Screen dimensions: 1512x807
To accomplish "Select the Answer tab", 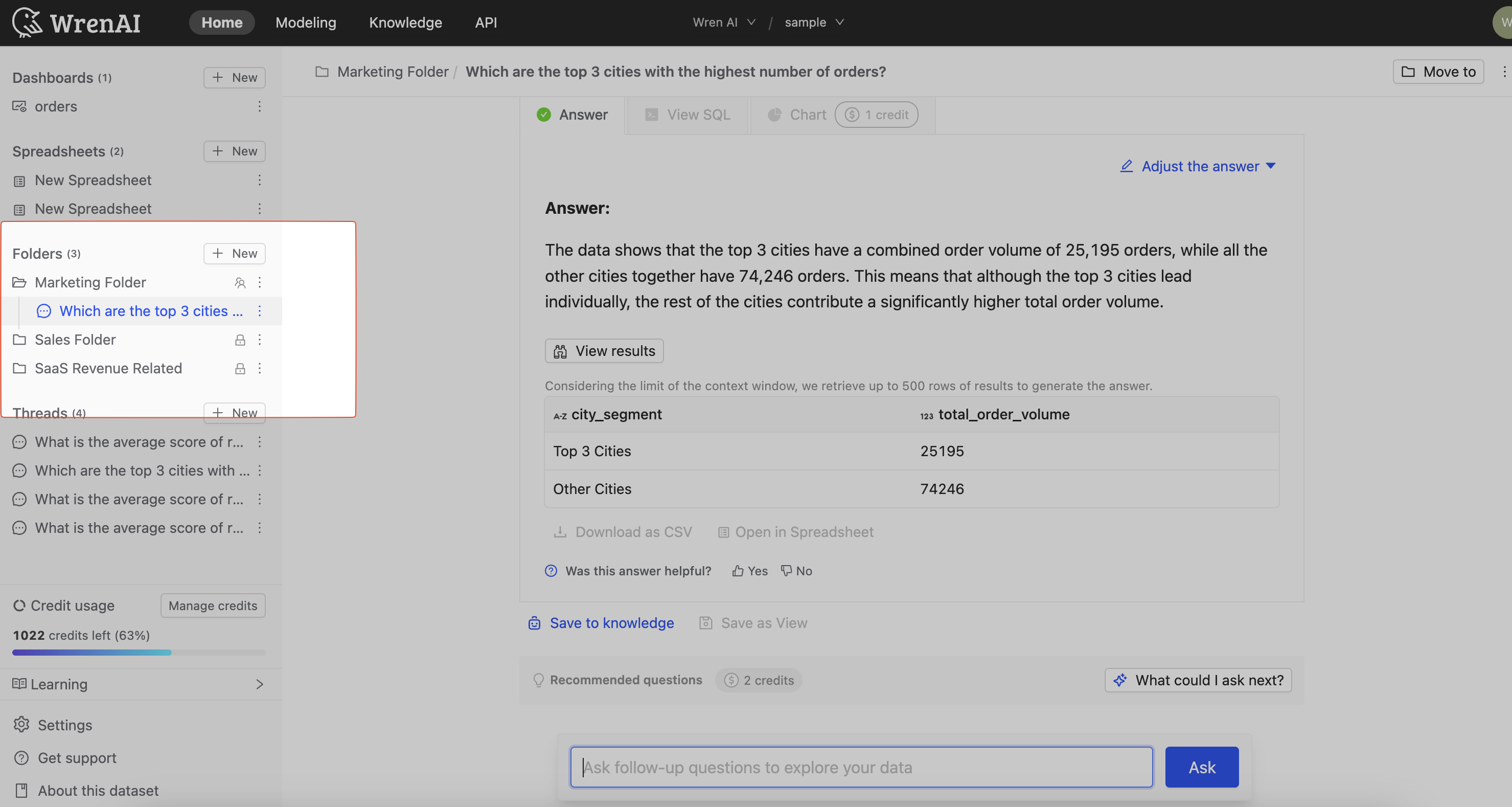I will tap(572, 115).
